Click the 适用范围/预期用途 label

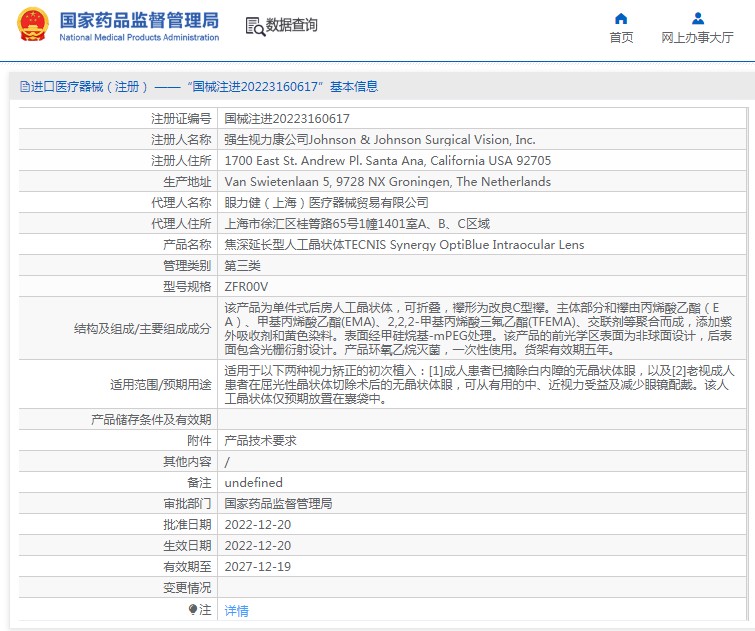[160, 385]
